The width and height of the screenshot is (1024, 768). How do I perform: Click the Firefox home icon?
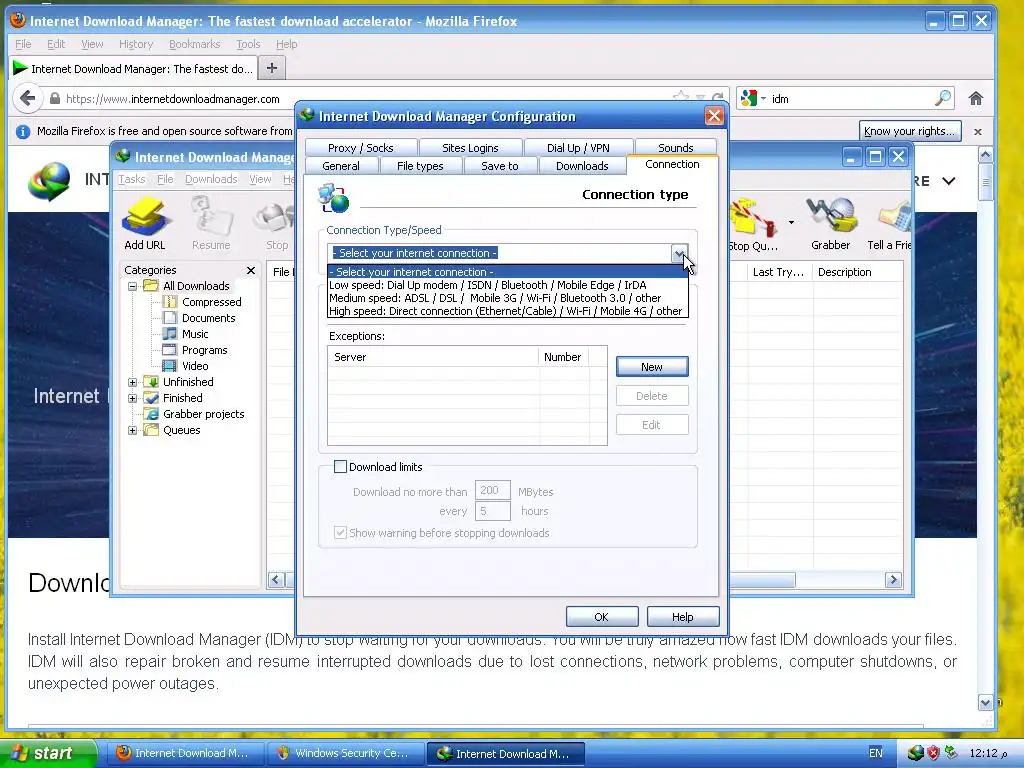[976, 99]
